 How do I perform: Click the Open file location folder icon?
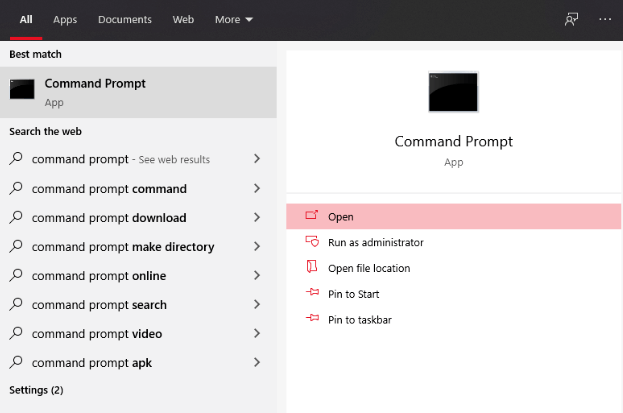click(310, 268)
